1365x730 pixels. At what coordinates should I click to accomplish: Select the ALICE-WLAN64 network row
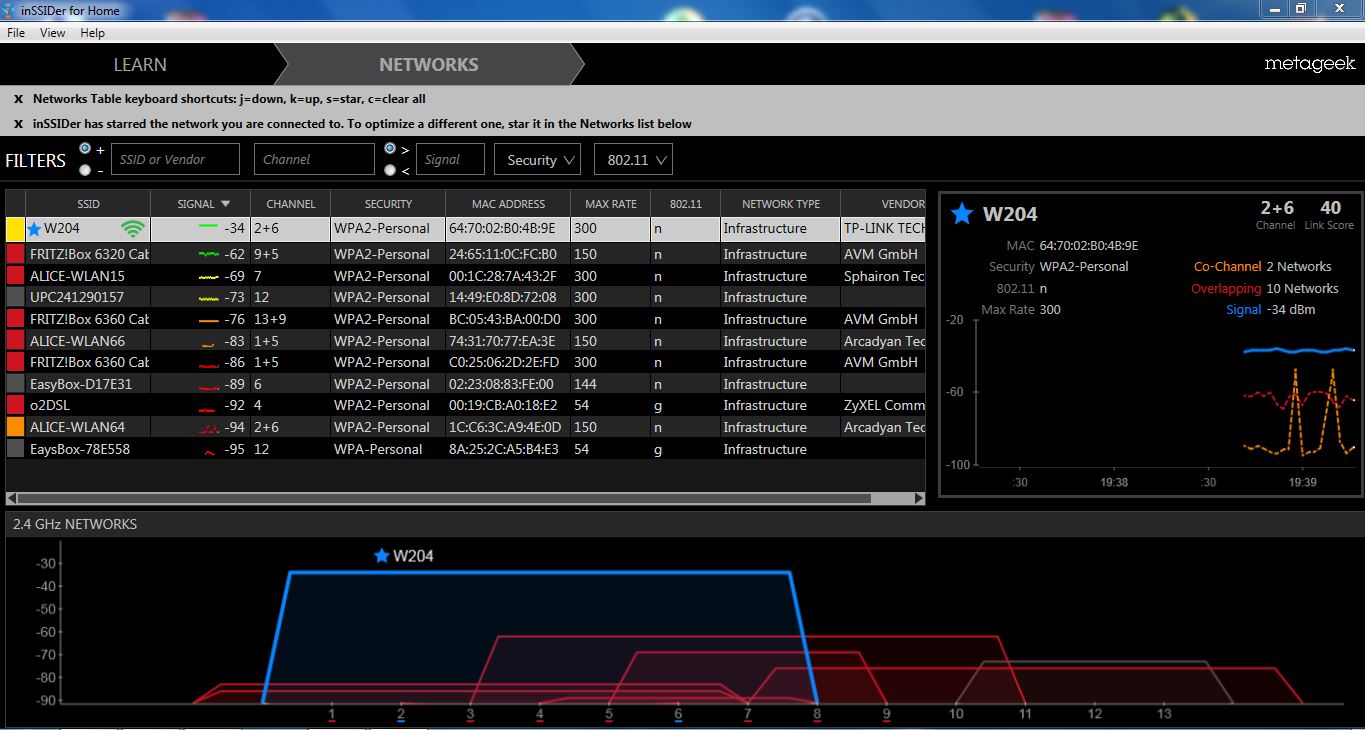[x=466, y=427]
